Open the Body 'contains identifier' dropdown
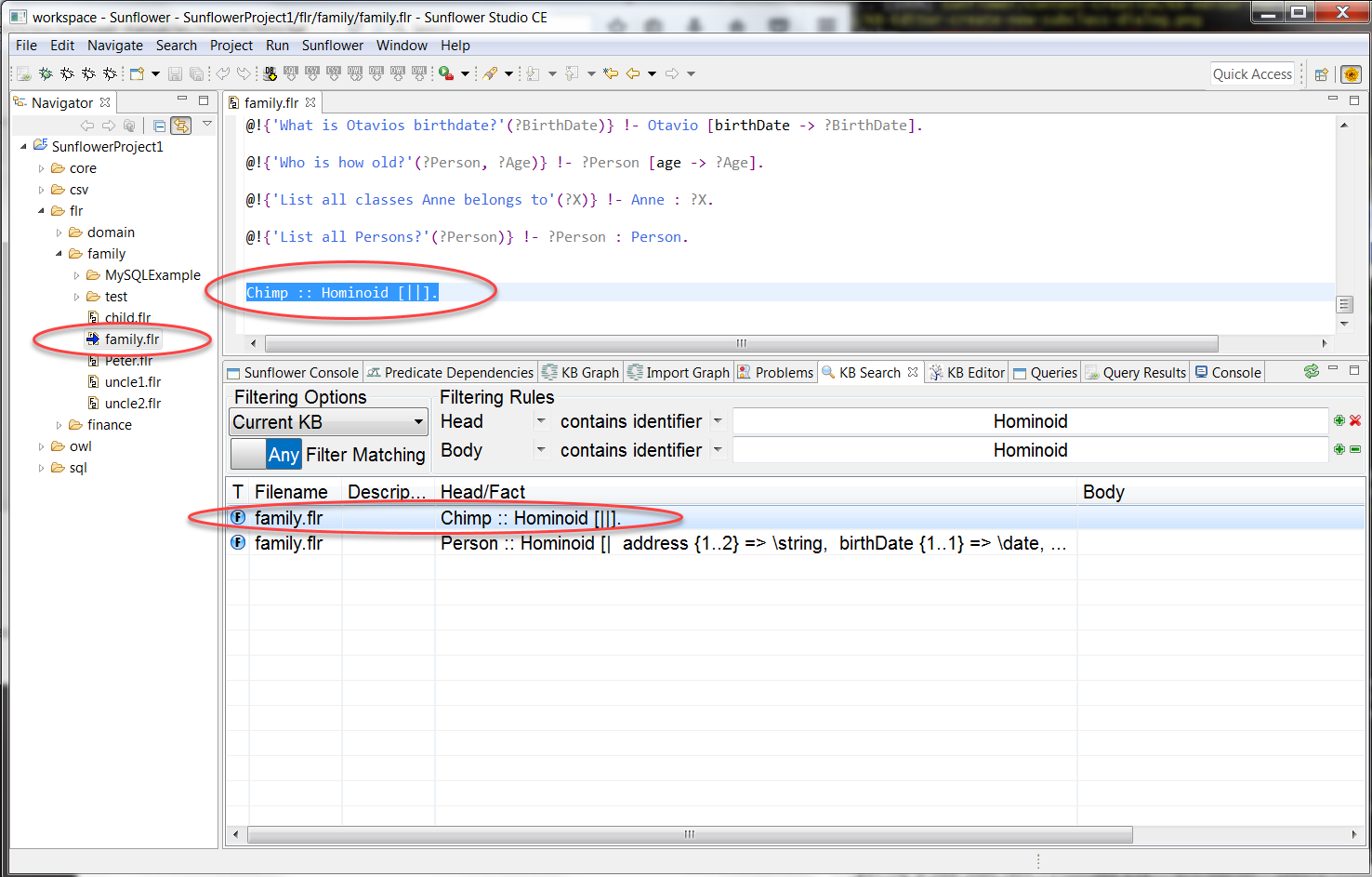This screenshot has height=877, width=1372. point(718,449)
